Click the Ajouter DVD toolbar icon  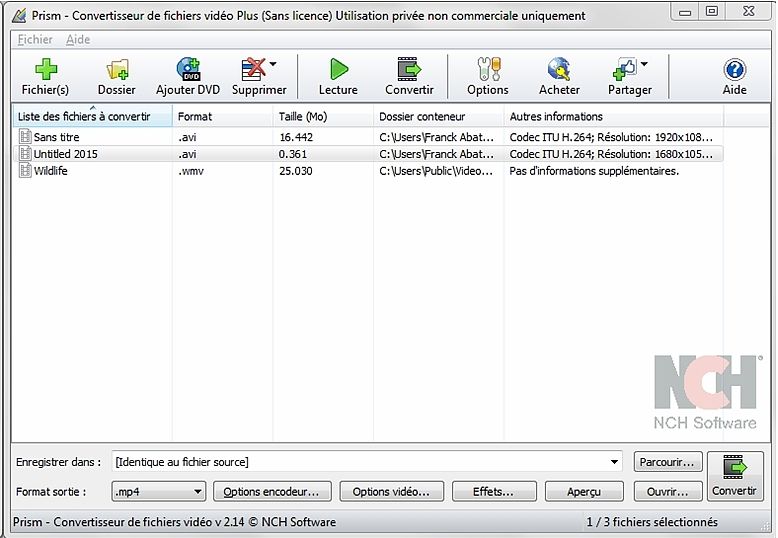[x=188, y=70]
